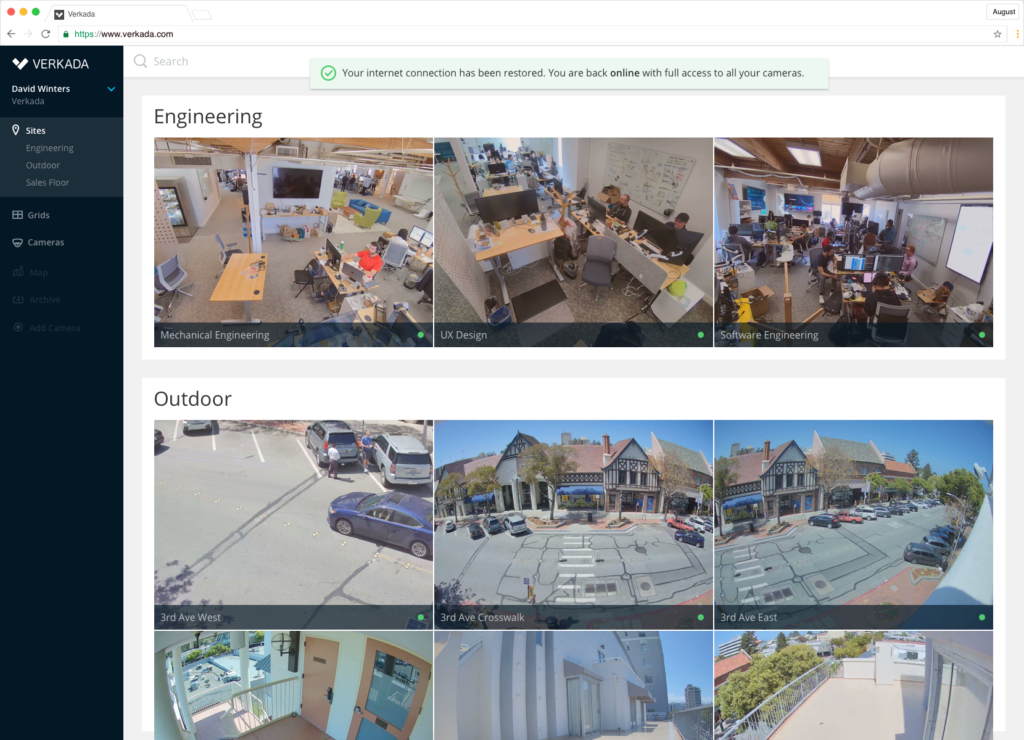
Task: Open 3rd Ave Crosswalk camera feed
Action: [573, 524]
